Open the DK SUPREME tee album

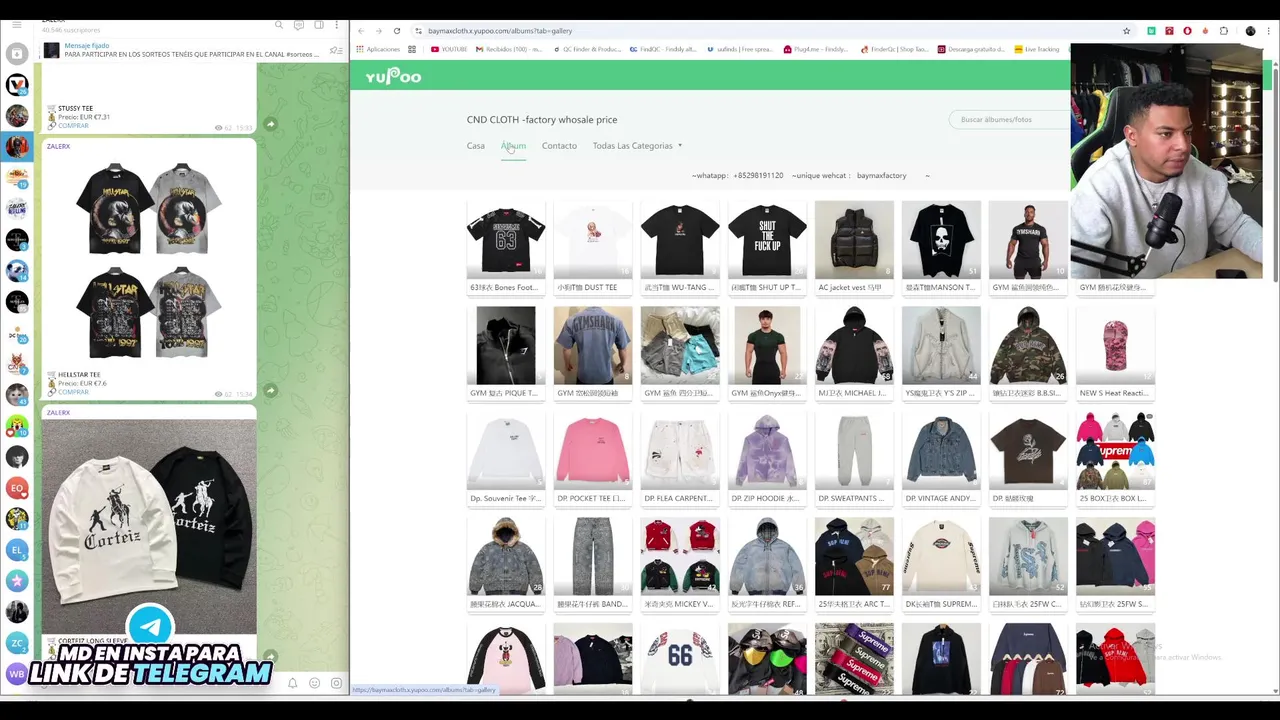941,564
